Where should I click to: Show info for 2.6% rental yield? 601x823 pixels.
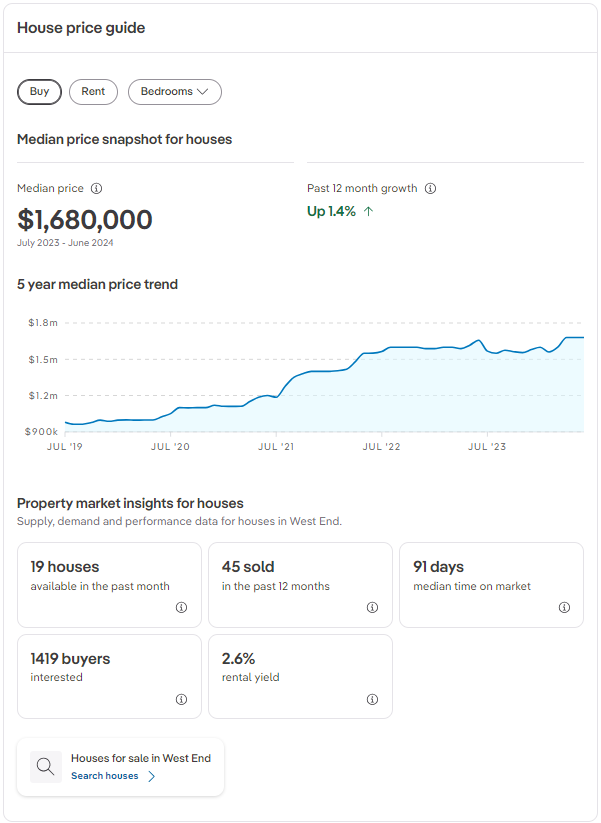point(372,699)
